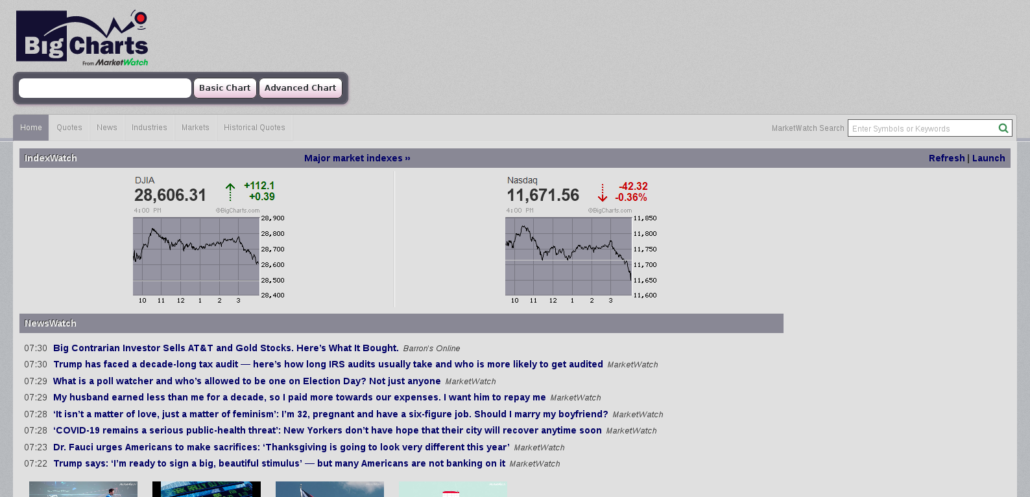Click the third news thumbnail image
1030x497 pixels.
tap(330, 489)
